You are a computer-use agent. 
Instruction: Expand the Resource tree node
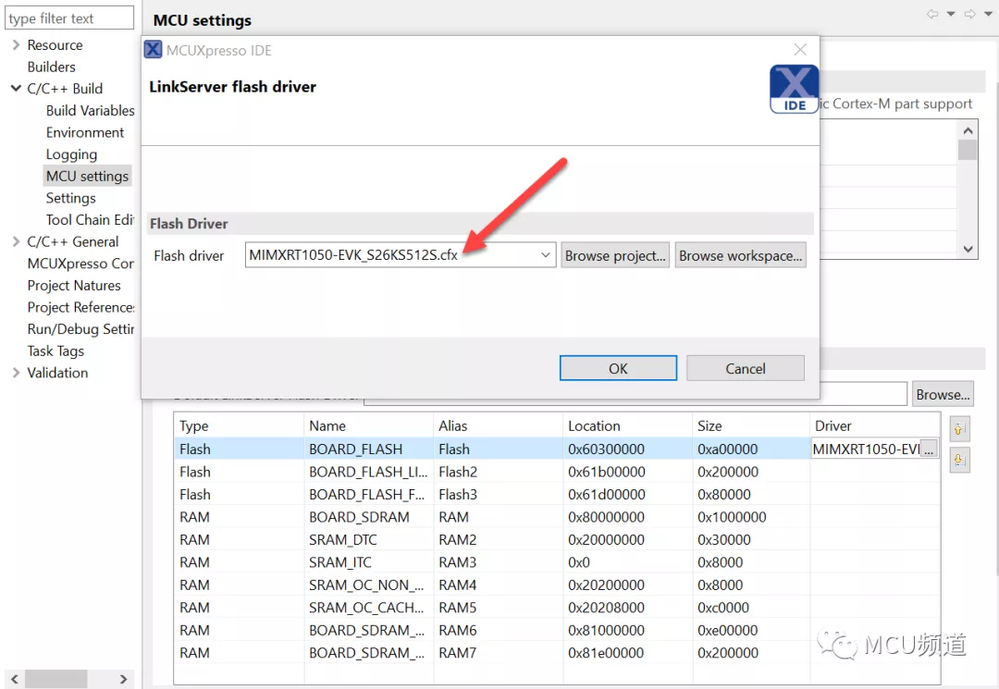pyautogui.click(x=17, y=45)
